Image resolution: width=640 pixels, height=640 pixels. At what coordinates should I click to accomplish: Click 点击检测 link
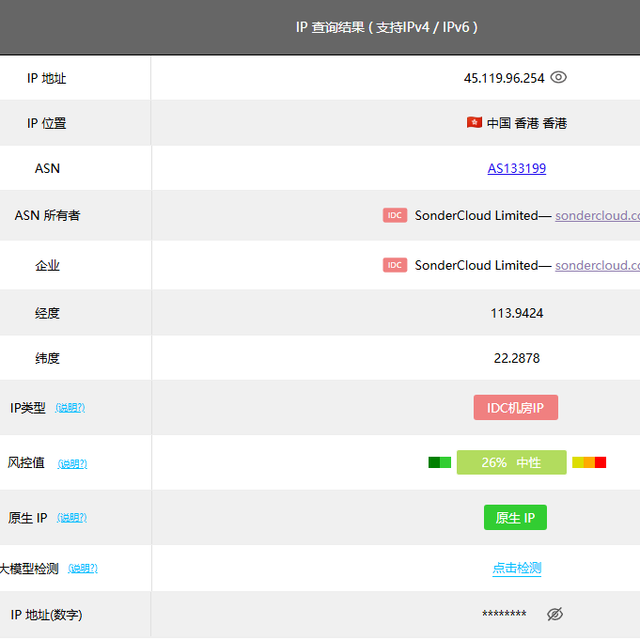click(x=517, y=568)
